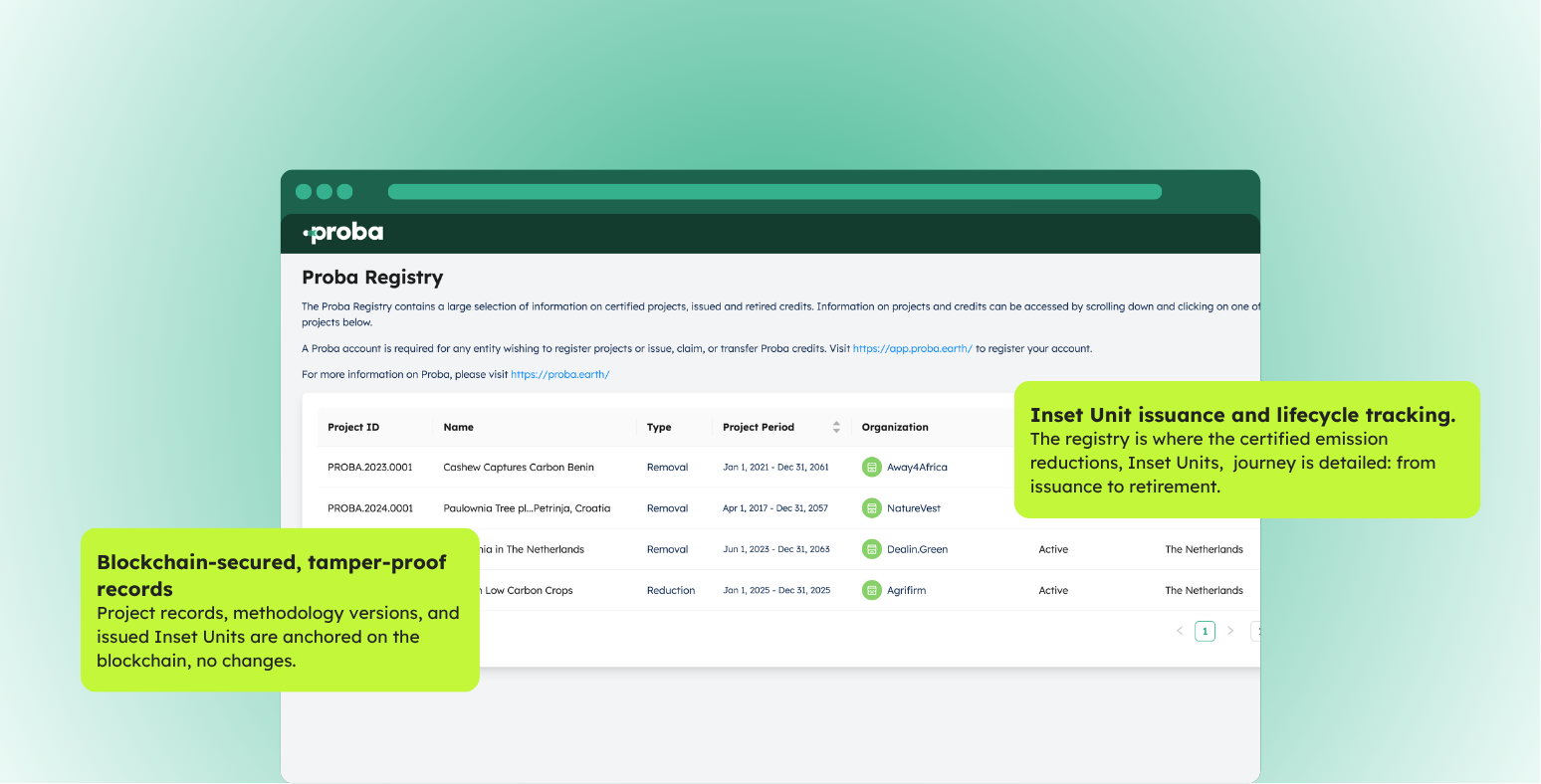Click the Dealin.Green organization icon
This screenshot has width=1541, height=784.
tap(872, 549)
